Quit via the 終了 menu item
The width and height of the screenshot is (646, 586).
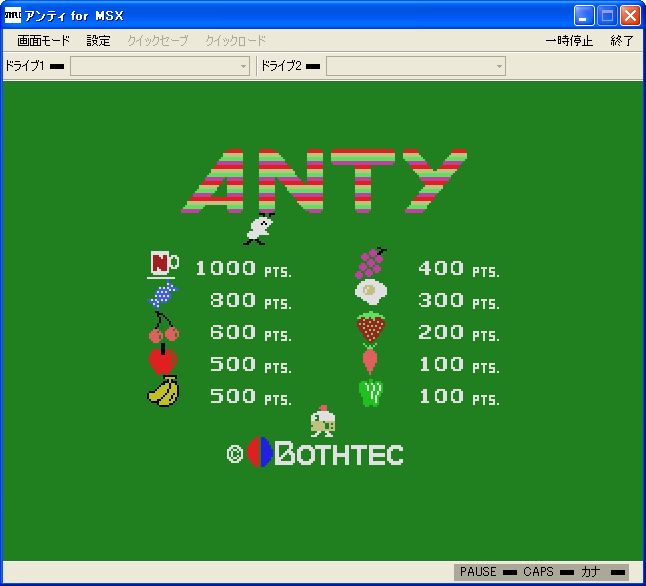622,40
